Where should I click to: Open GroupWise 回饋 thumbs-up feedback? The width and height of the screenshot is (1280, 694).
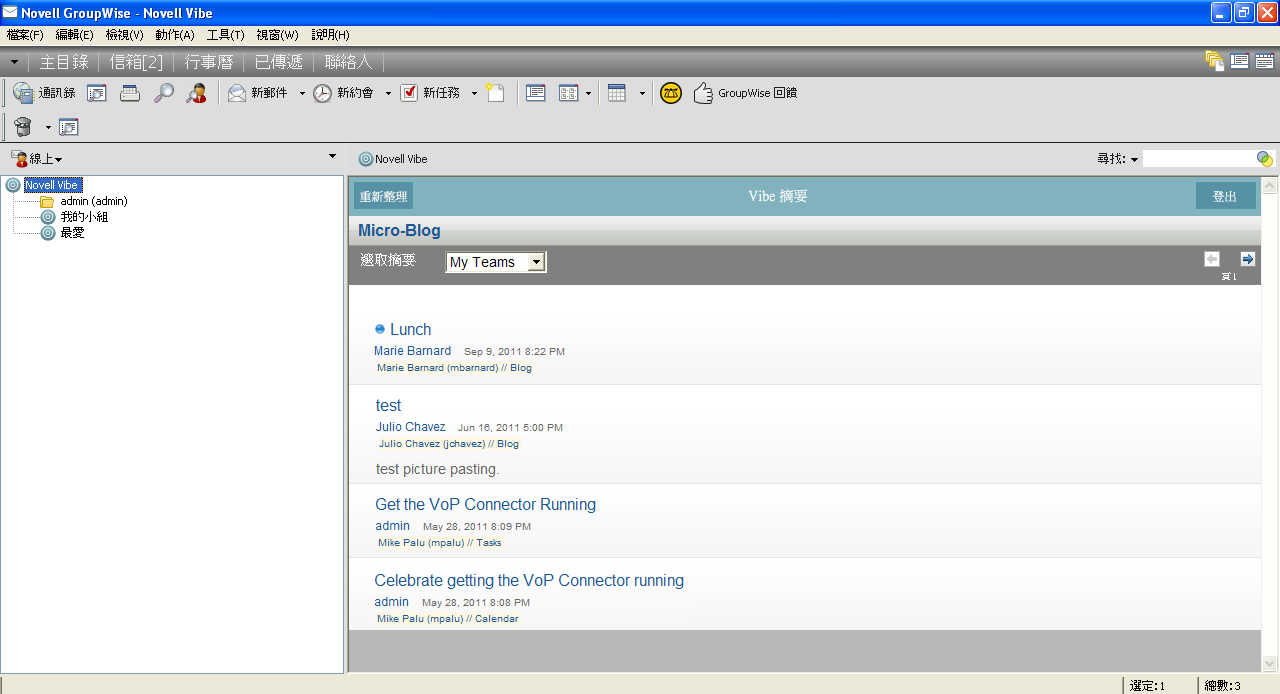pyautogui.click(x=745, y=93)
